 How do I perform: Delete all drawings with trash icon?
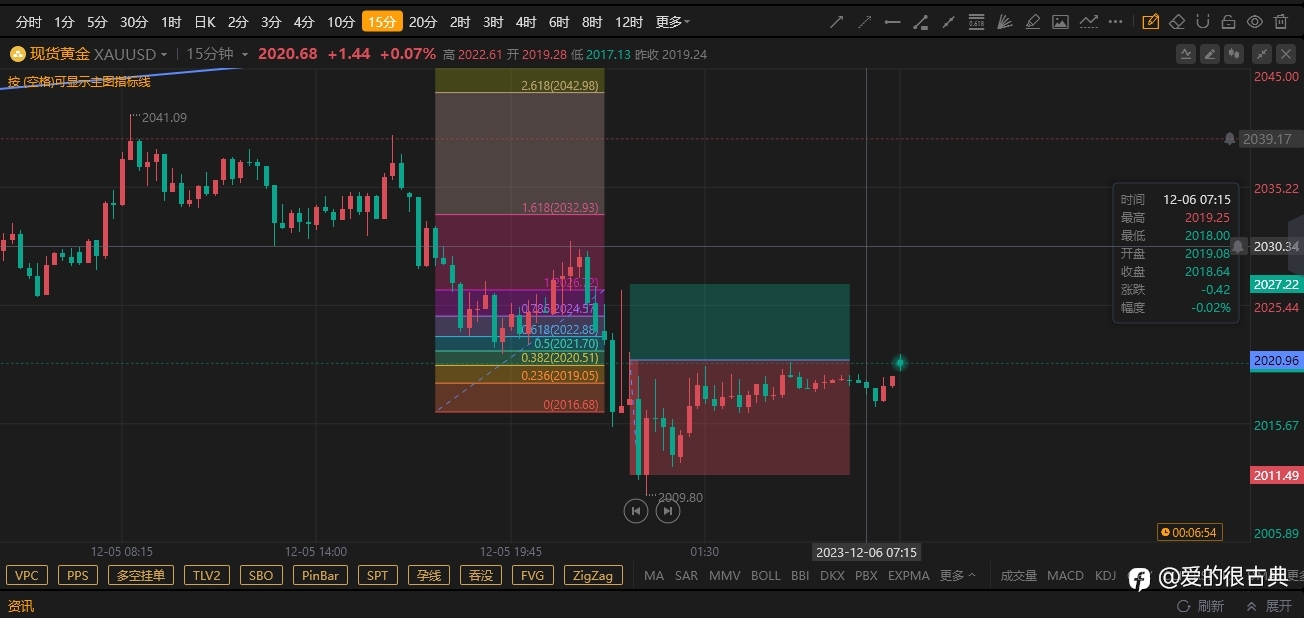point(1281,22)
